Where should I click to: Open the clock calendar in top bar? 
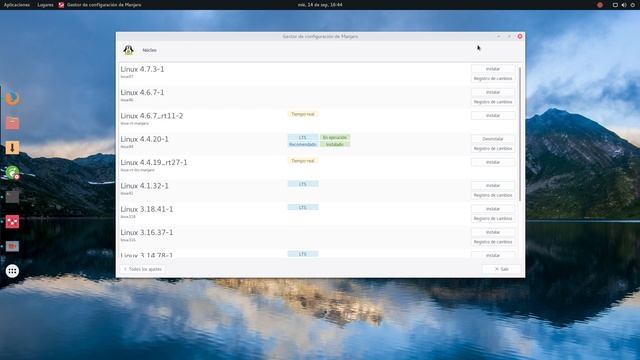(320, 5)
